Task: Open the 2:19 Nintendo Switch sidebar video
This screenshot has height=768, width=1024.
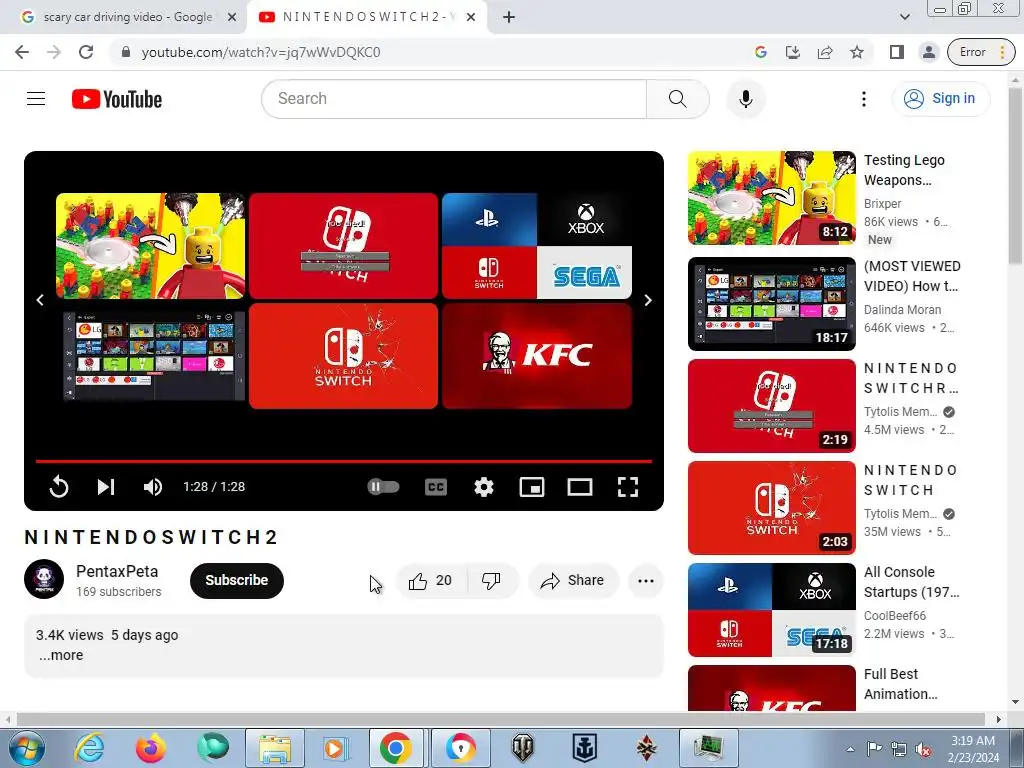Action: tap(771, 406)
